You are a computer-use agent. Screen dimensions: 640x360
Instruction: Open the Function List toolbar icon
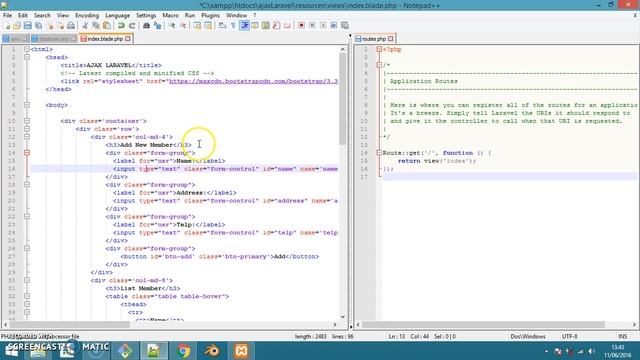coord(276,26)
